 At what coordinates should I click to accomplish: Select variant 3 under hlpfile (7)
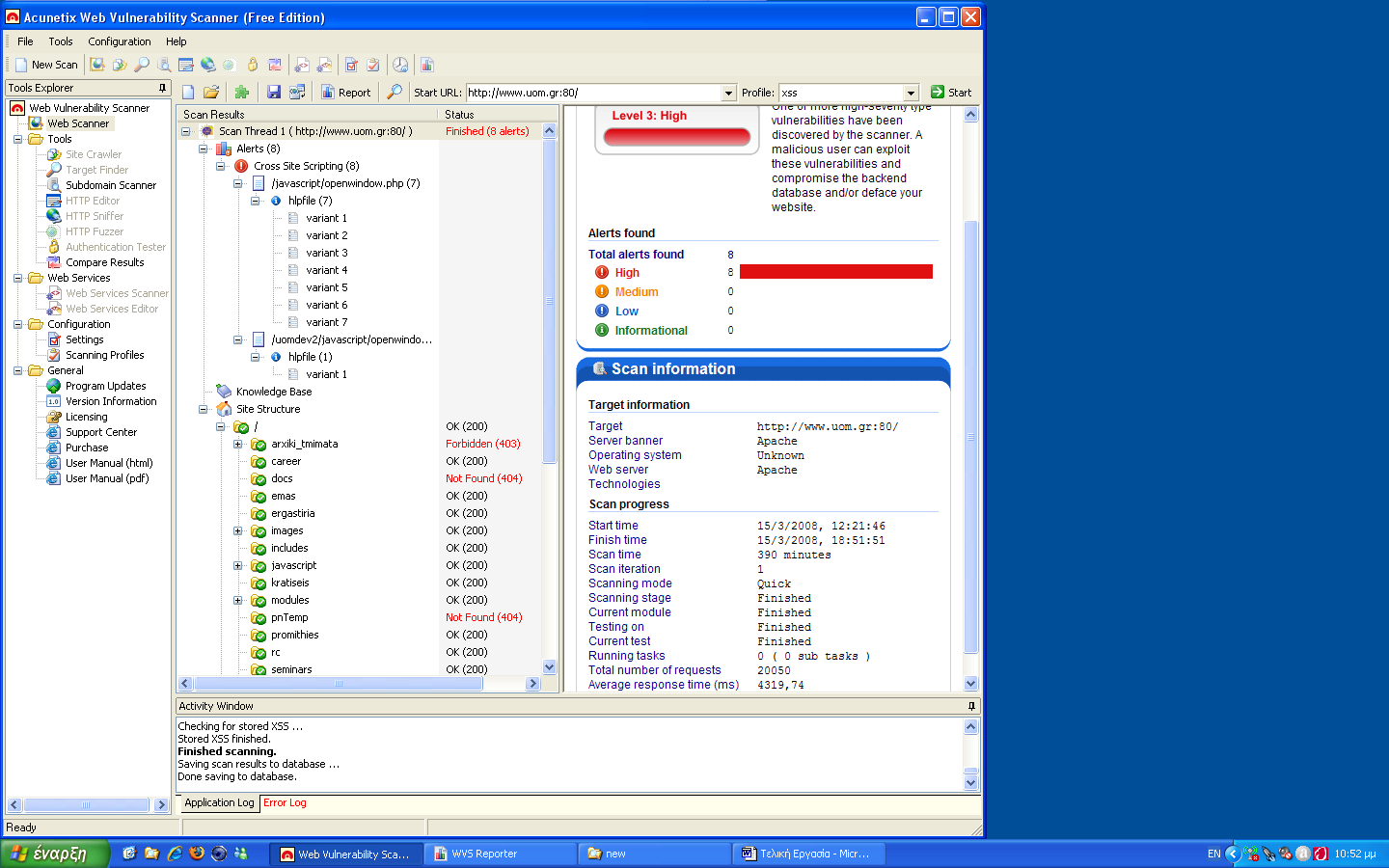pos(327,253)
